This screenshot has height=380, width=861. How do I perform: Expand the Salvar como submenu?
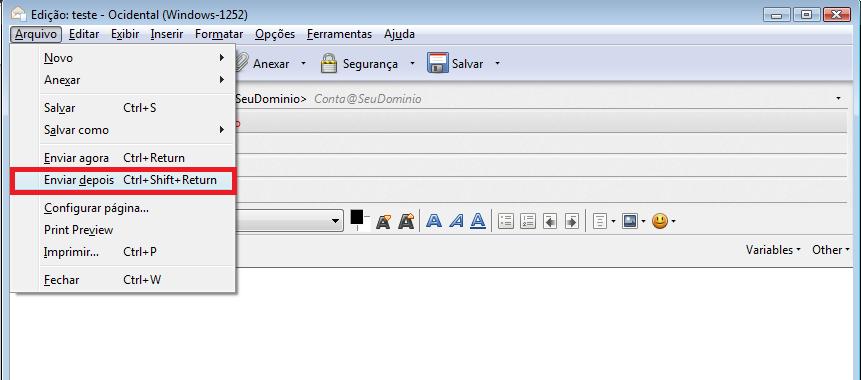[x=123, y=130]
